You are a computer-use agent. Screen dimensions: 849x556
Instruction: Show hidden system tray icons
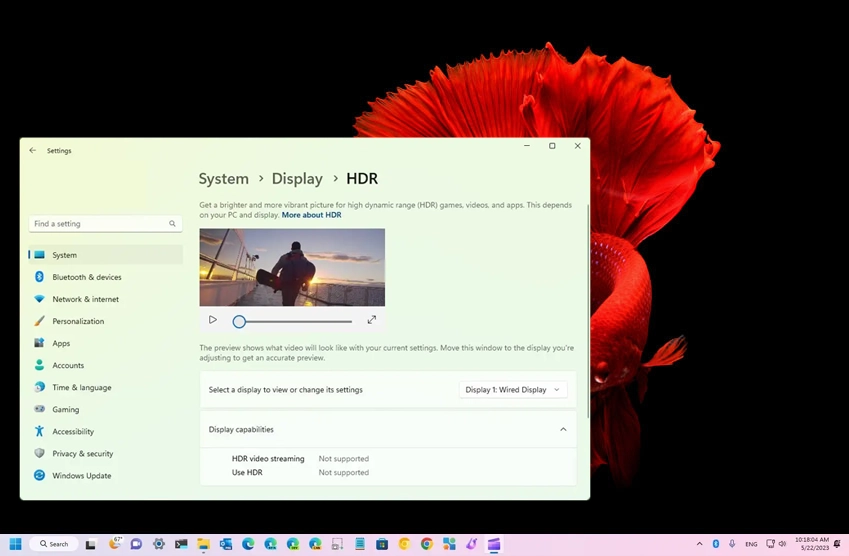coord(700,544)
